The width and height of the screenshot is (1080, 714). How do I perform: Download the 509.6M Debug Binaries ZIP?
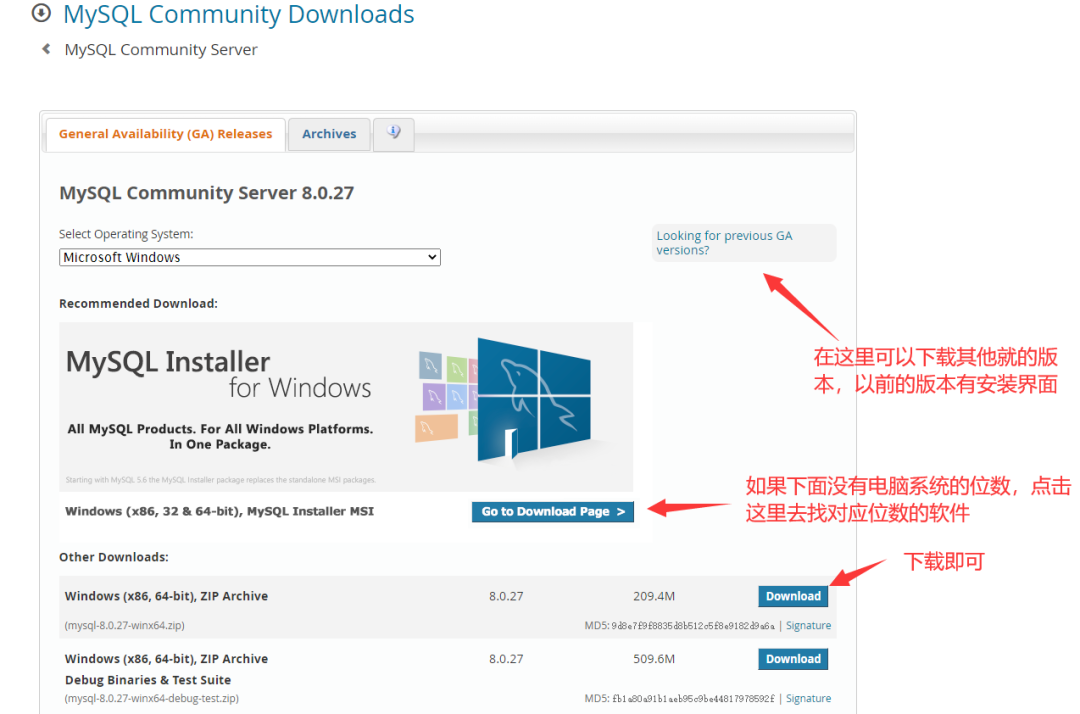click(793, 659)
